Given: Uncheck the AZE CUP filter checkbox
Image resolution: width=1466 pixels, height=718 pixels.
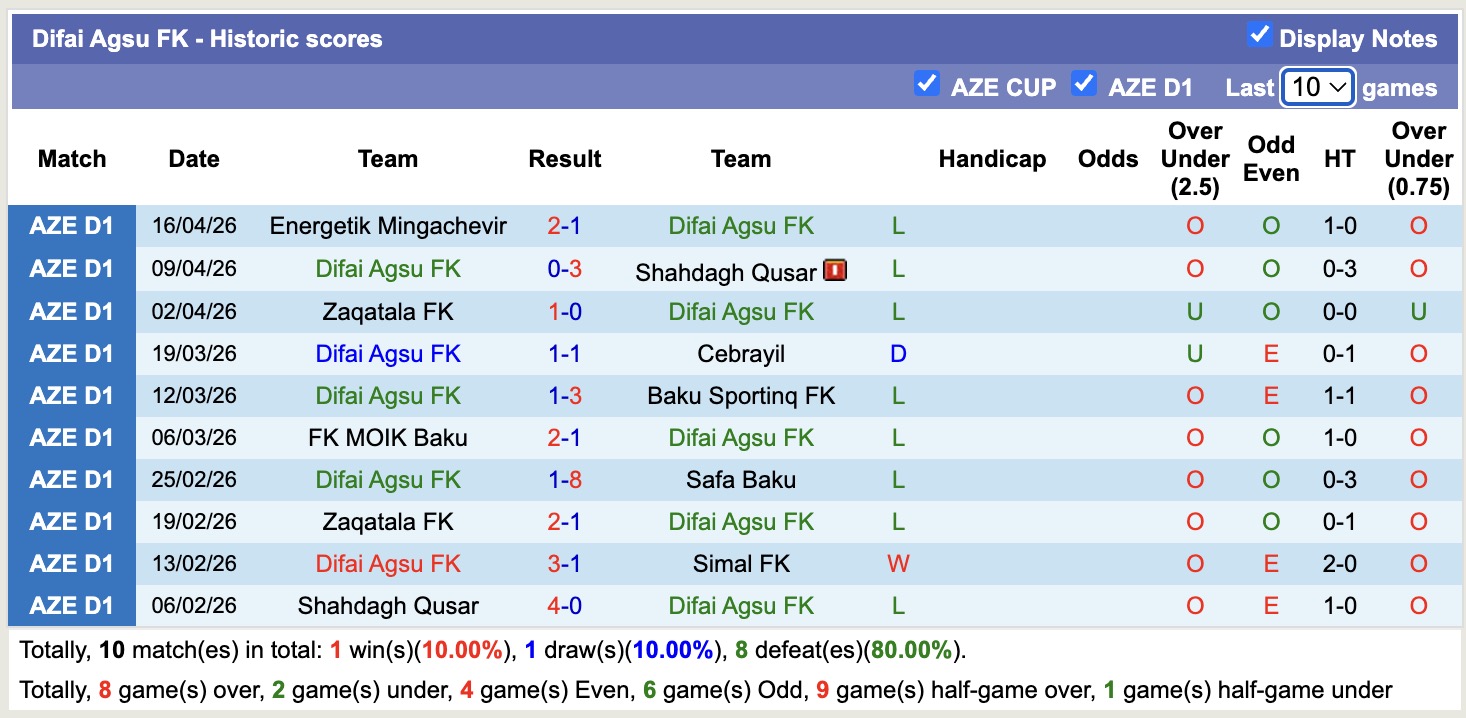Looking at the screenshot, I should tap(927, 84).
